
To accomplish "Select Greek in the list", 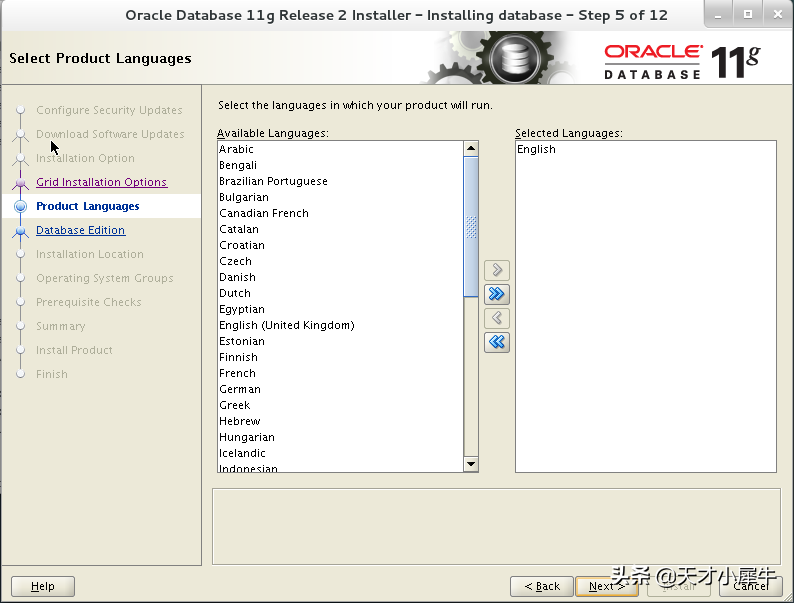I will click(340, 405).
